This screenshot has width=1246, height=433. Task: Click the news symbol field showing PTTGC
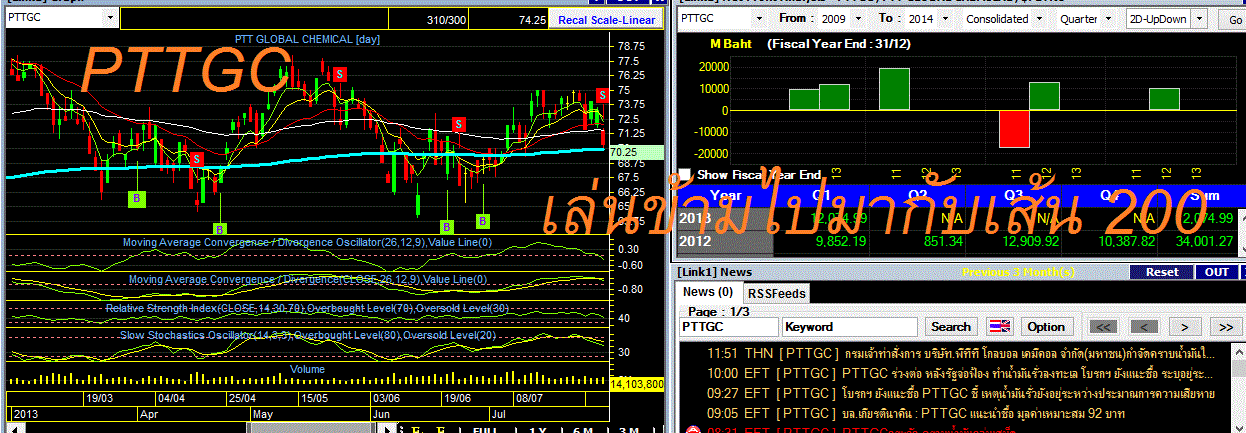pyautogui.click(x=729, y=327)
